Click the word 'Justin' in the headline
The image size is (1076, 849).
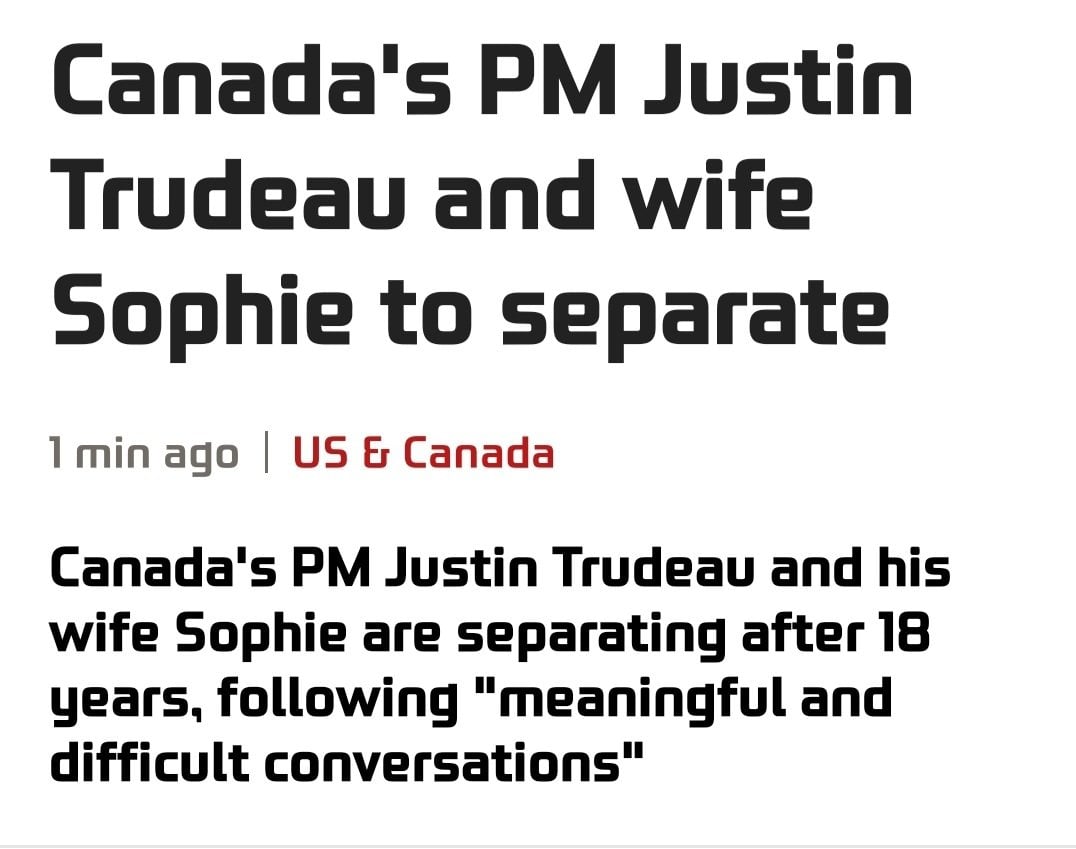[778, 79]
